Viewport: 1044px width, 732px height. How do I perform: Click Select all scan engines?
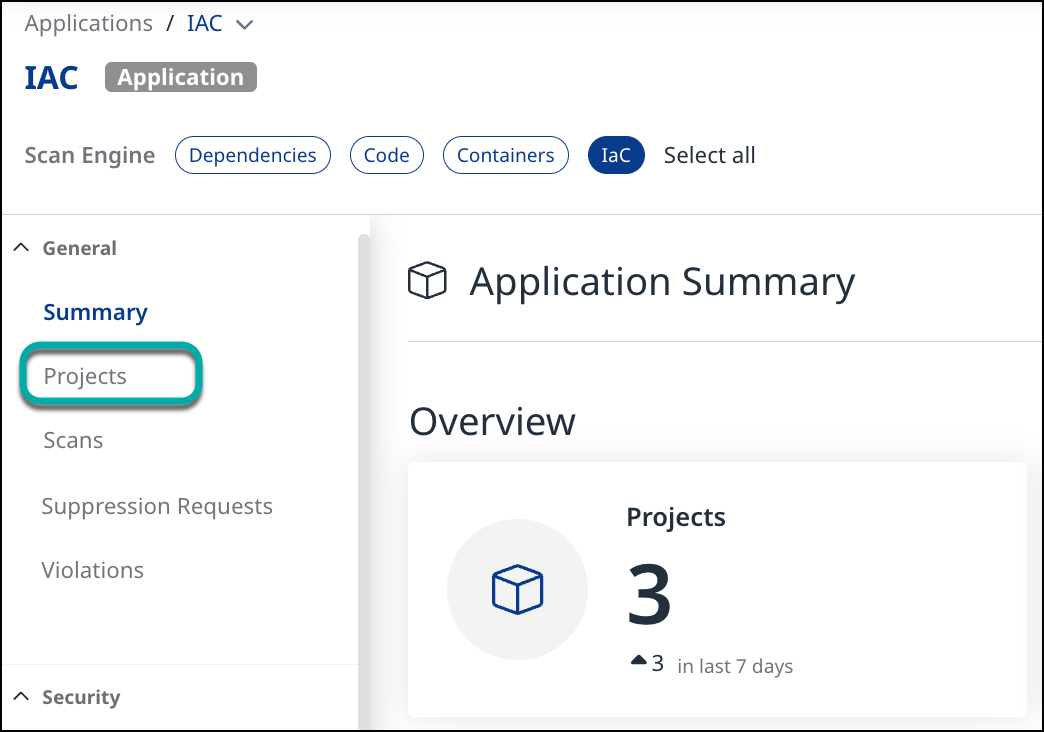point(709,155)
